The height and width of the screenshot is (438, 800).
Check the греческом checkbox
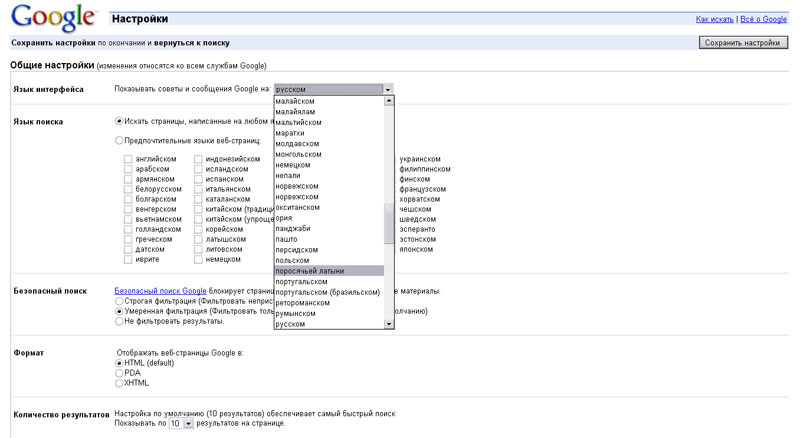point(128,239)
